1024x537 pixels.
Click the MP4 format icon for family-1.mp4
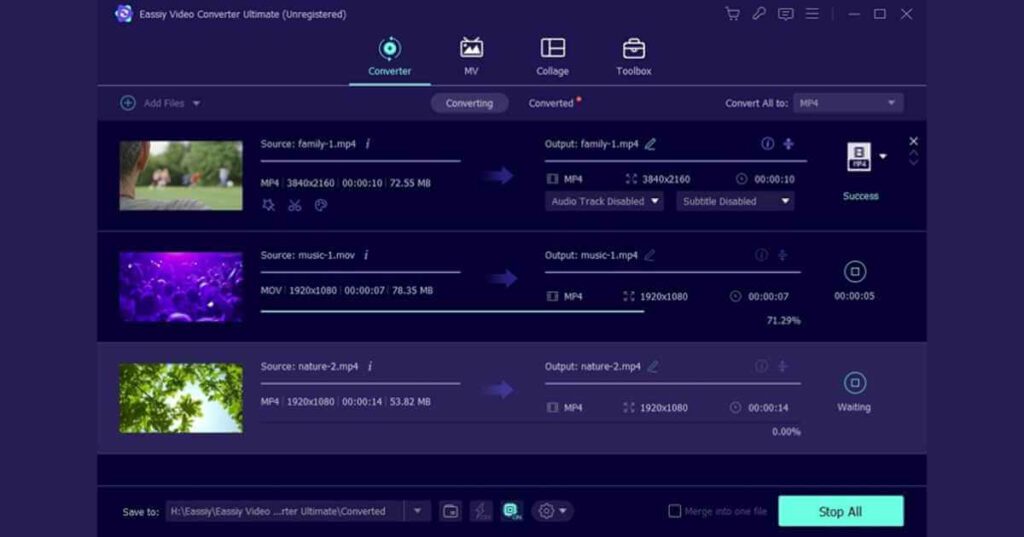click(x=859, y=157)
